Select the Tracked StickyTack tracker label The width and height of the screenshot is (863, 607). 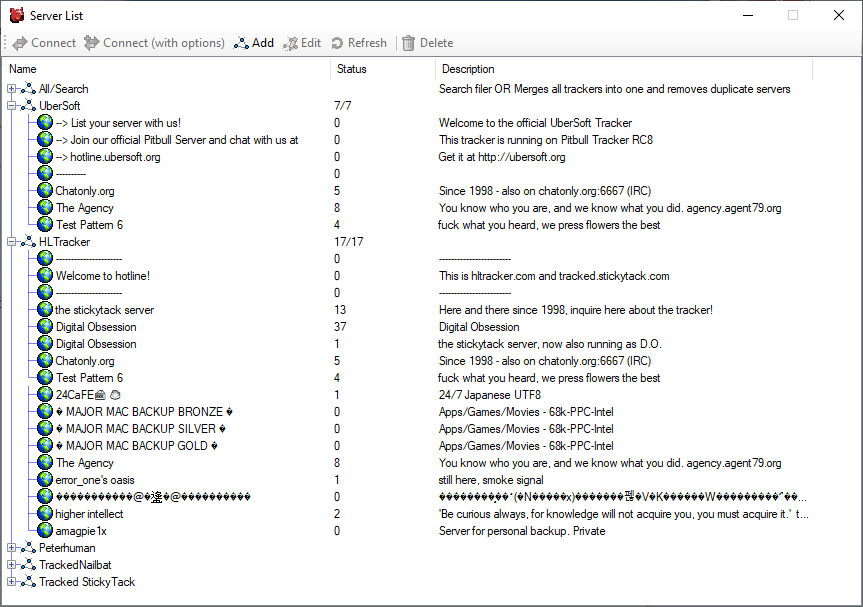pyautogui.click(x=87, y=582)
